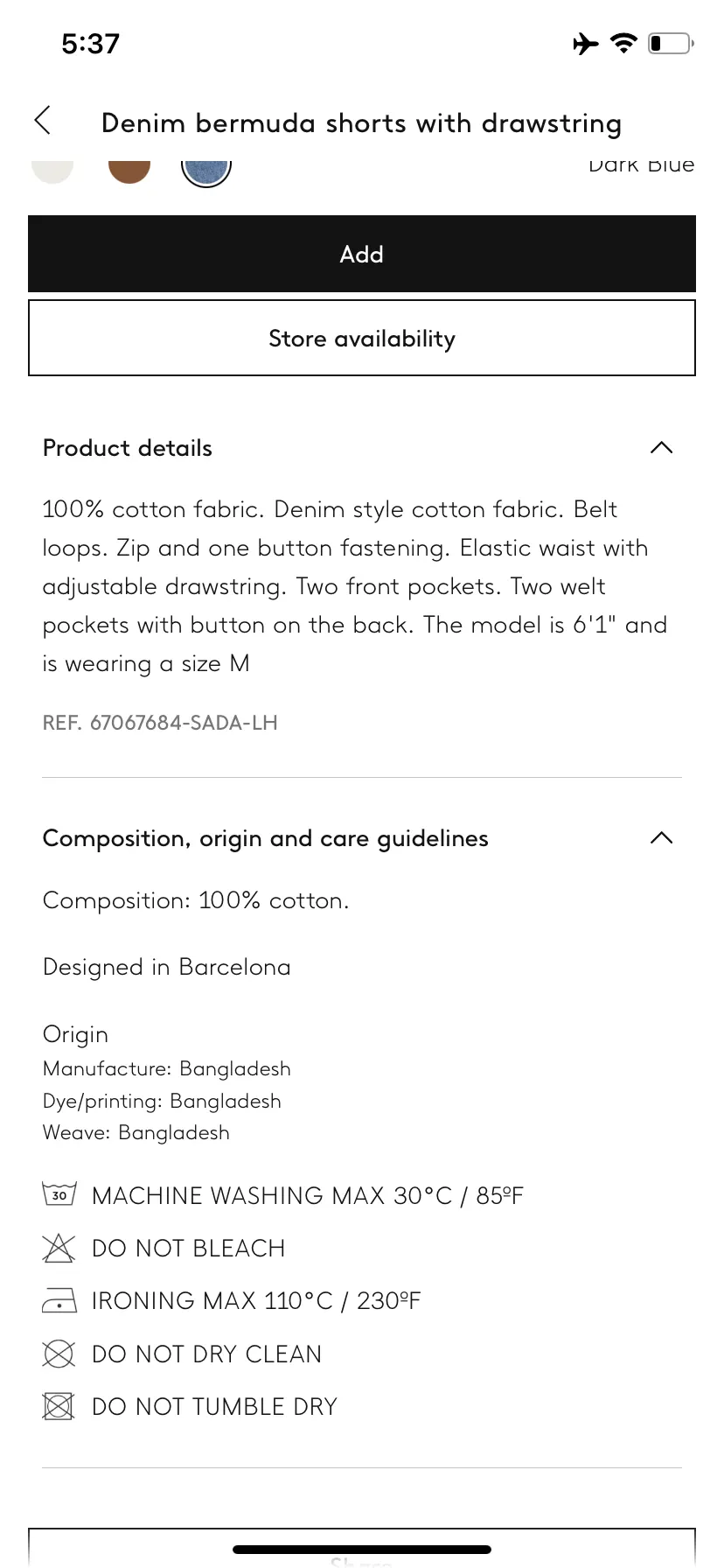
Task: Tap the do not dry clean icon
Action: click(59, 1354)
